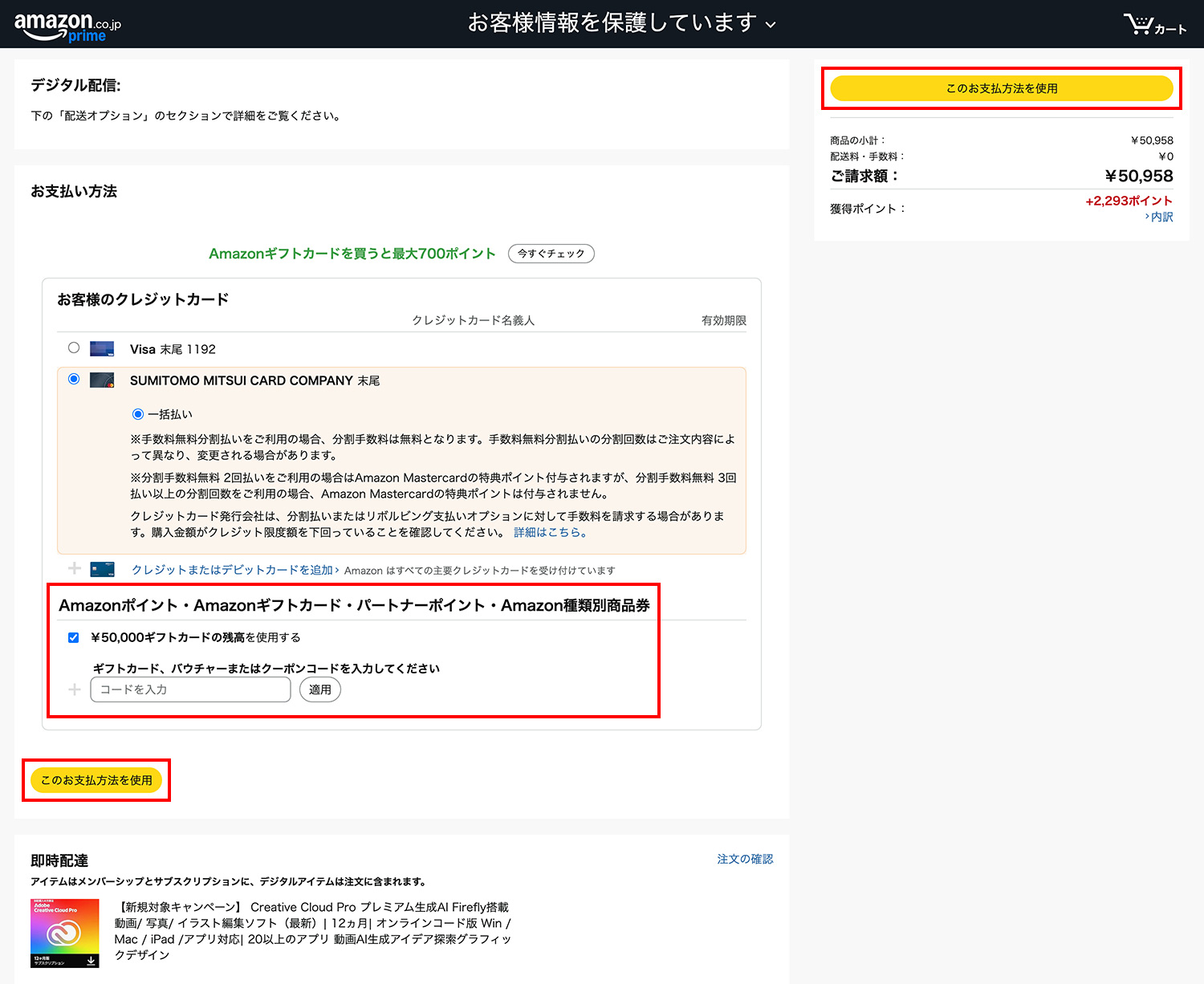Open the 詳細はこちら link
1204x984 pixels.
[x=551, y=531]
